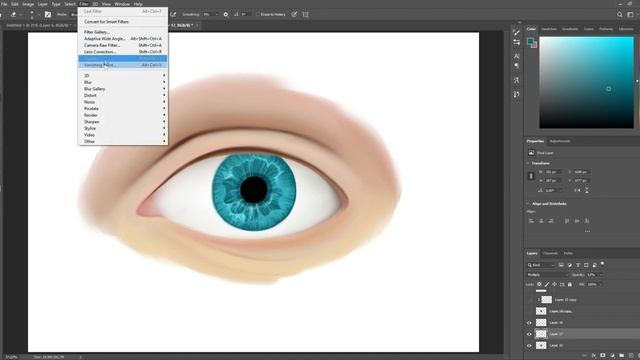Click the align right edges icon
Viewport: 640px width, 360px height.
tap(551, 221)
